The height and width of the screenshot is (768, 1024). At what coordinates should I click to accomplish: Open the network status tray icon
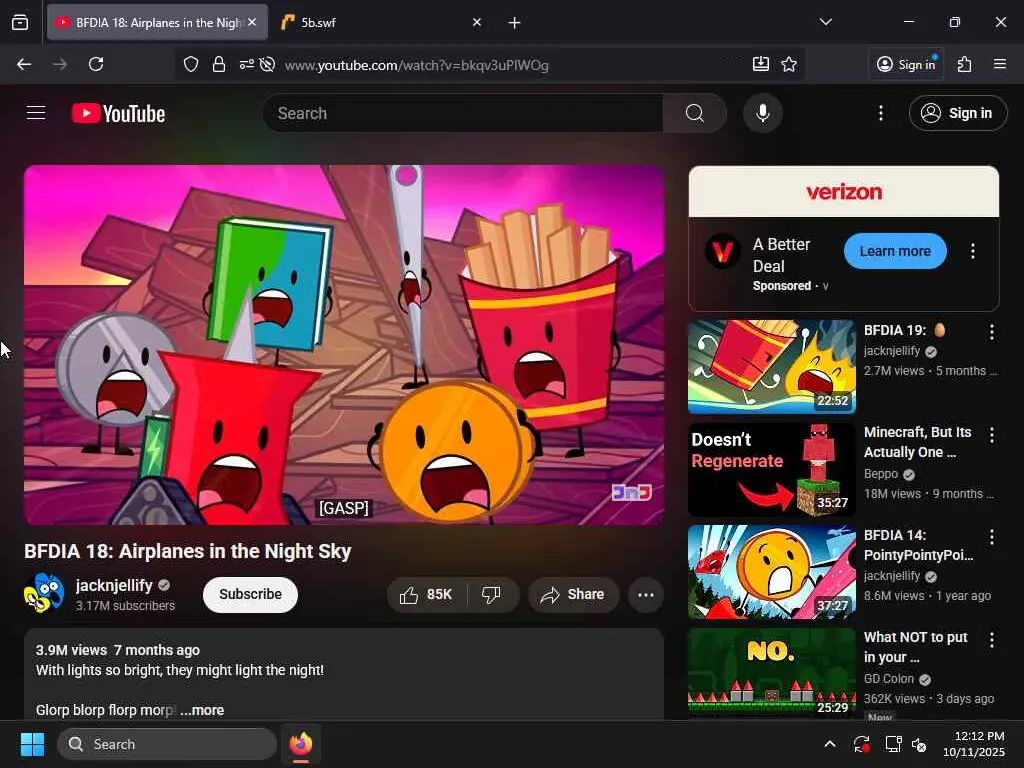point(892,744)
